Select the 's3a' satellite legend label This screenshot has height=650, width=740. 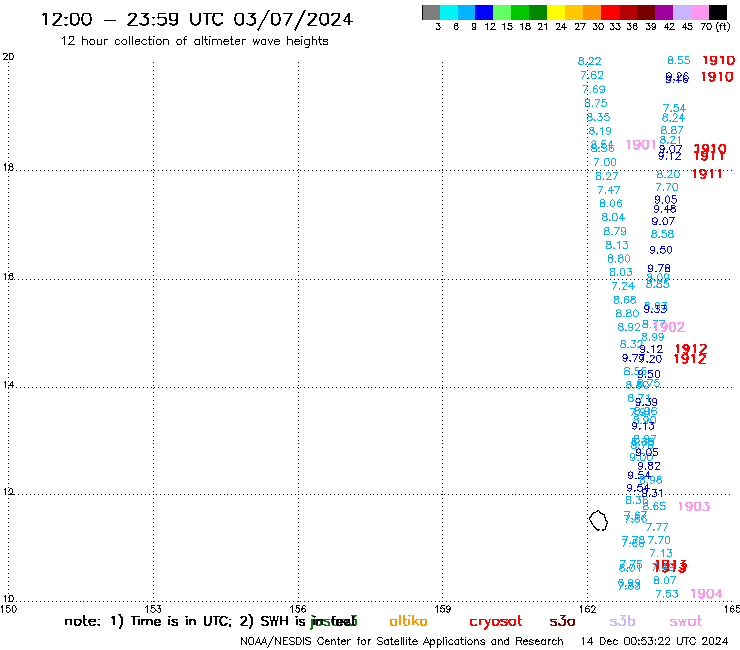pyautogui.click(x=562, y=622)
